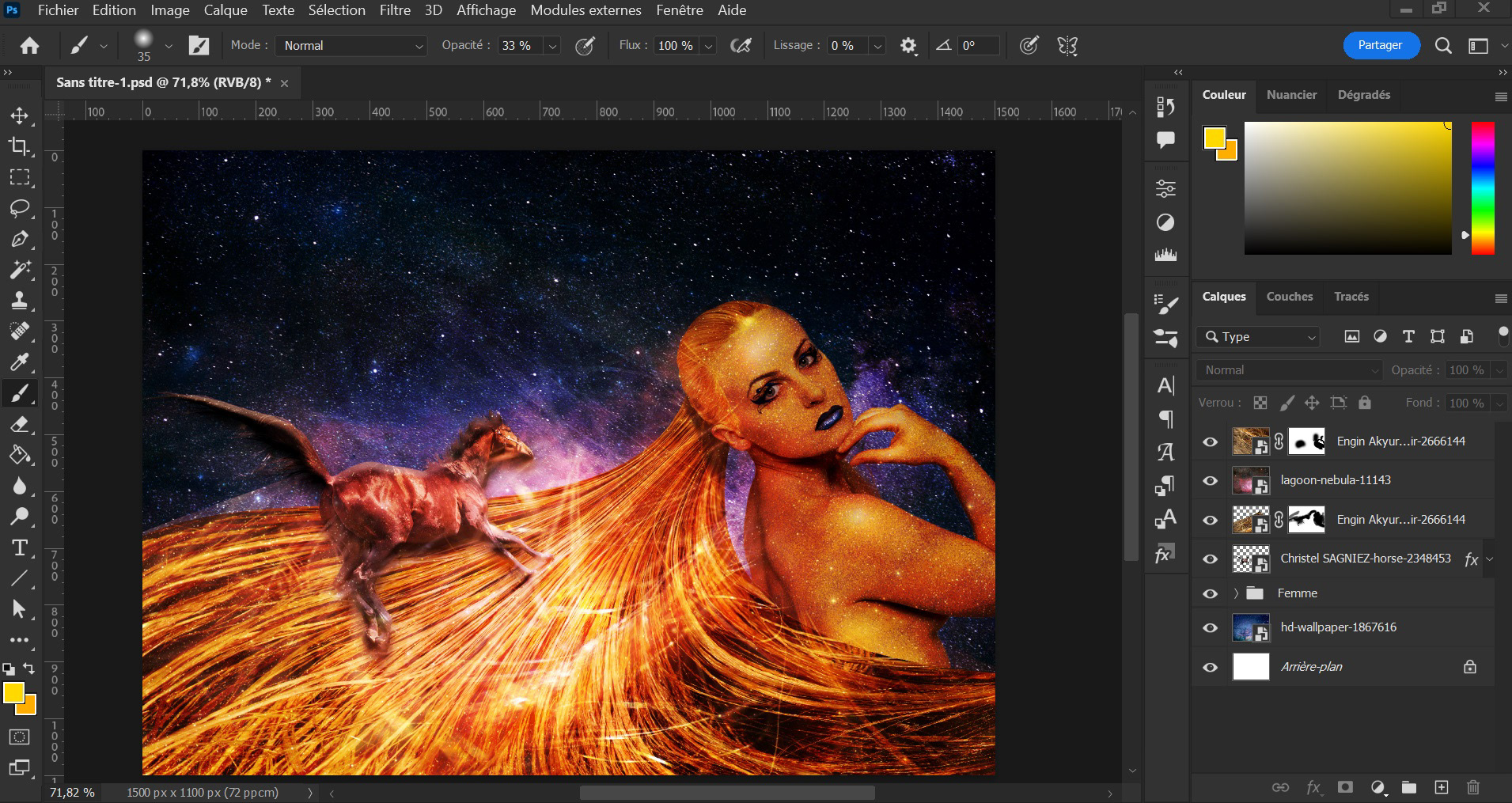Open Comments panel speech bubble icon
The height and width of the screenshot is (803, 1512).
click(1165, 140)
